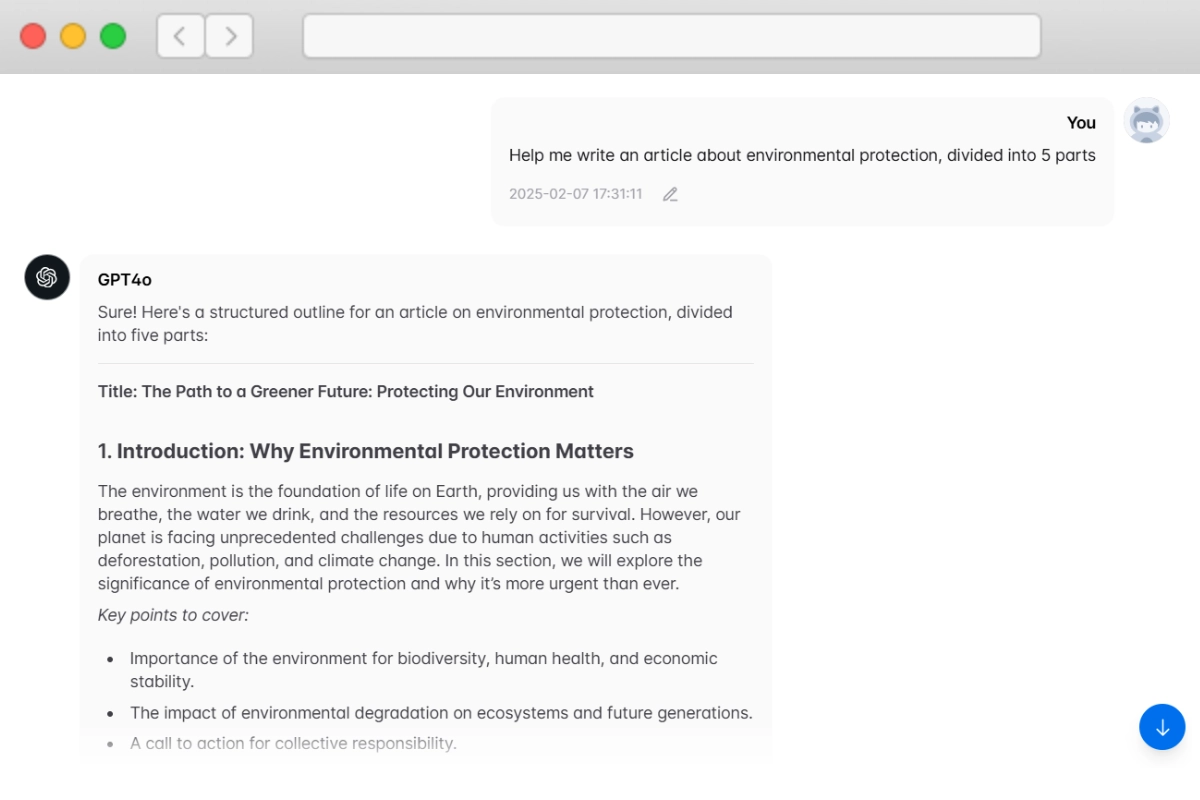Click the bullet about environmental degradation impact
This screenshot has height=800, width=1200.
tap(441, 713)
